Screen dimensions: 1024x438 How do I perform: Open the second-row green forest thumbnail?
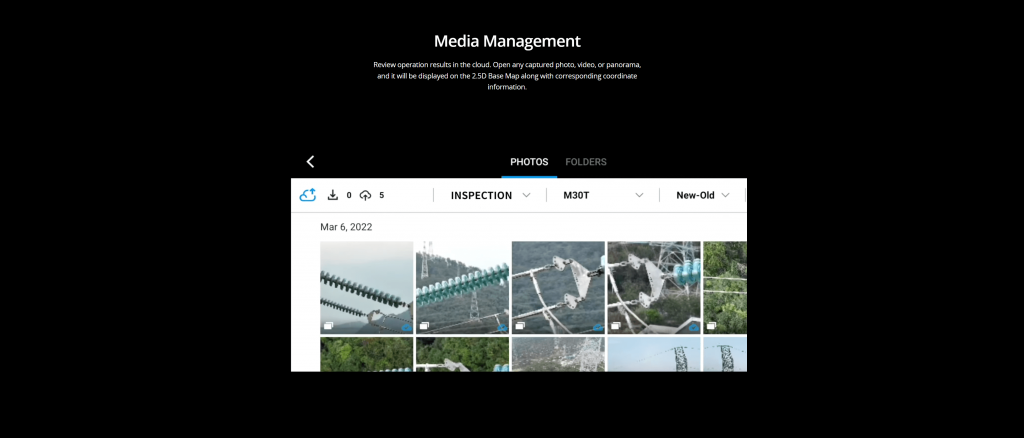click(366, 354)
